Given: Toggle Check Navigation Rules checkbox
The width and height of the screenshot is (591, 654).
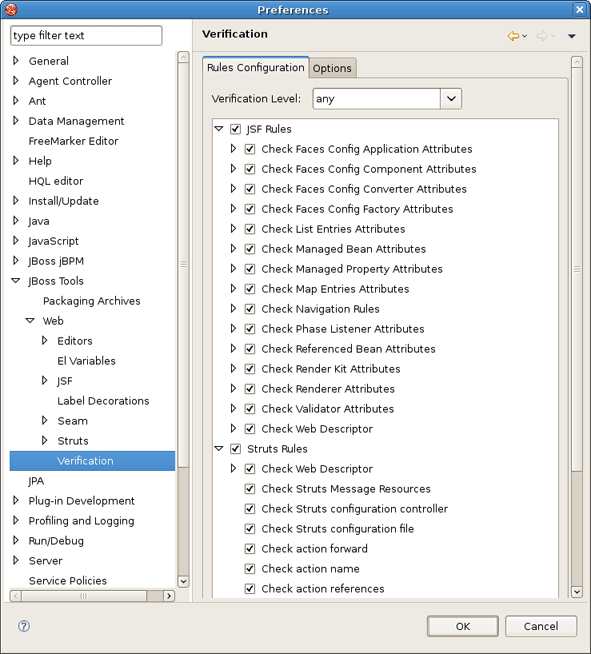Looking at the screenshot, I should tap(250, 309).
